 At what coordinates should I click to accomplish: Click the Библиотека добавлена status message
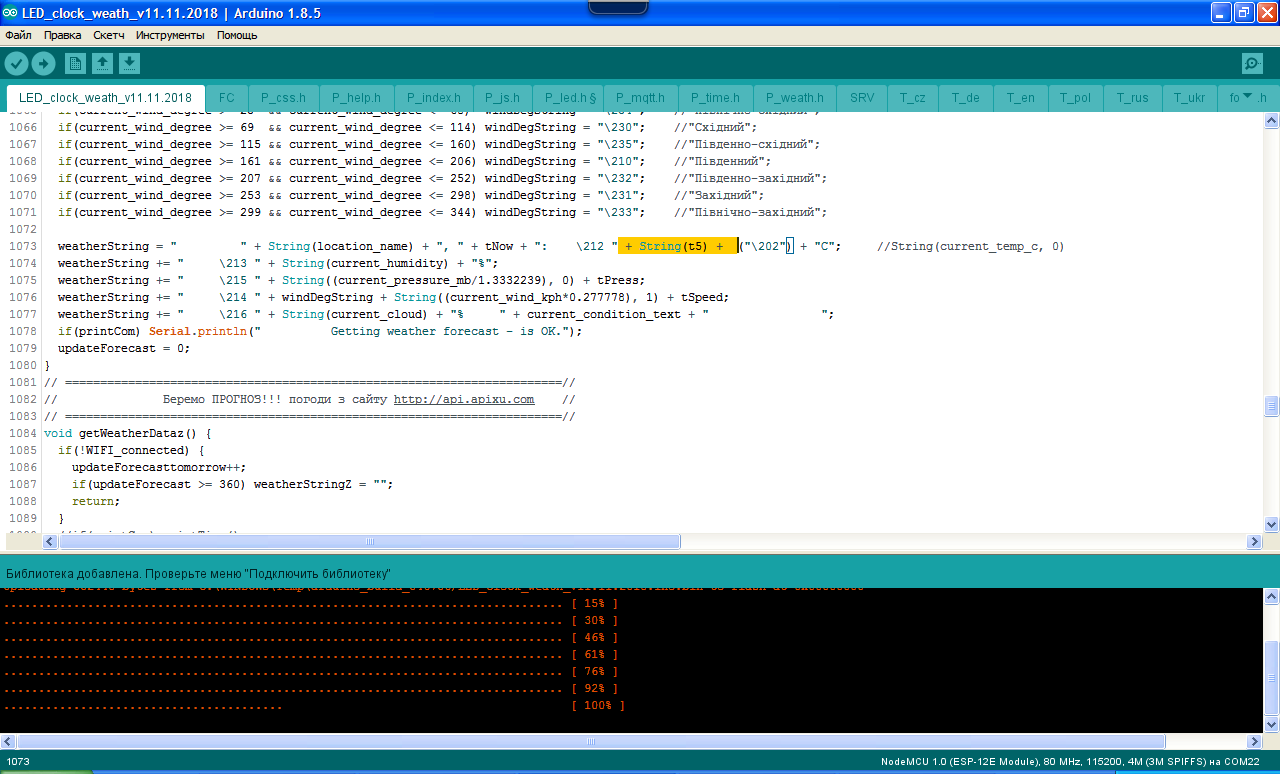pyautogui.click(x=198, y=574)
